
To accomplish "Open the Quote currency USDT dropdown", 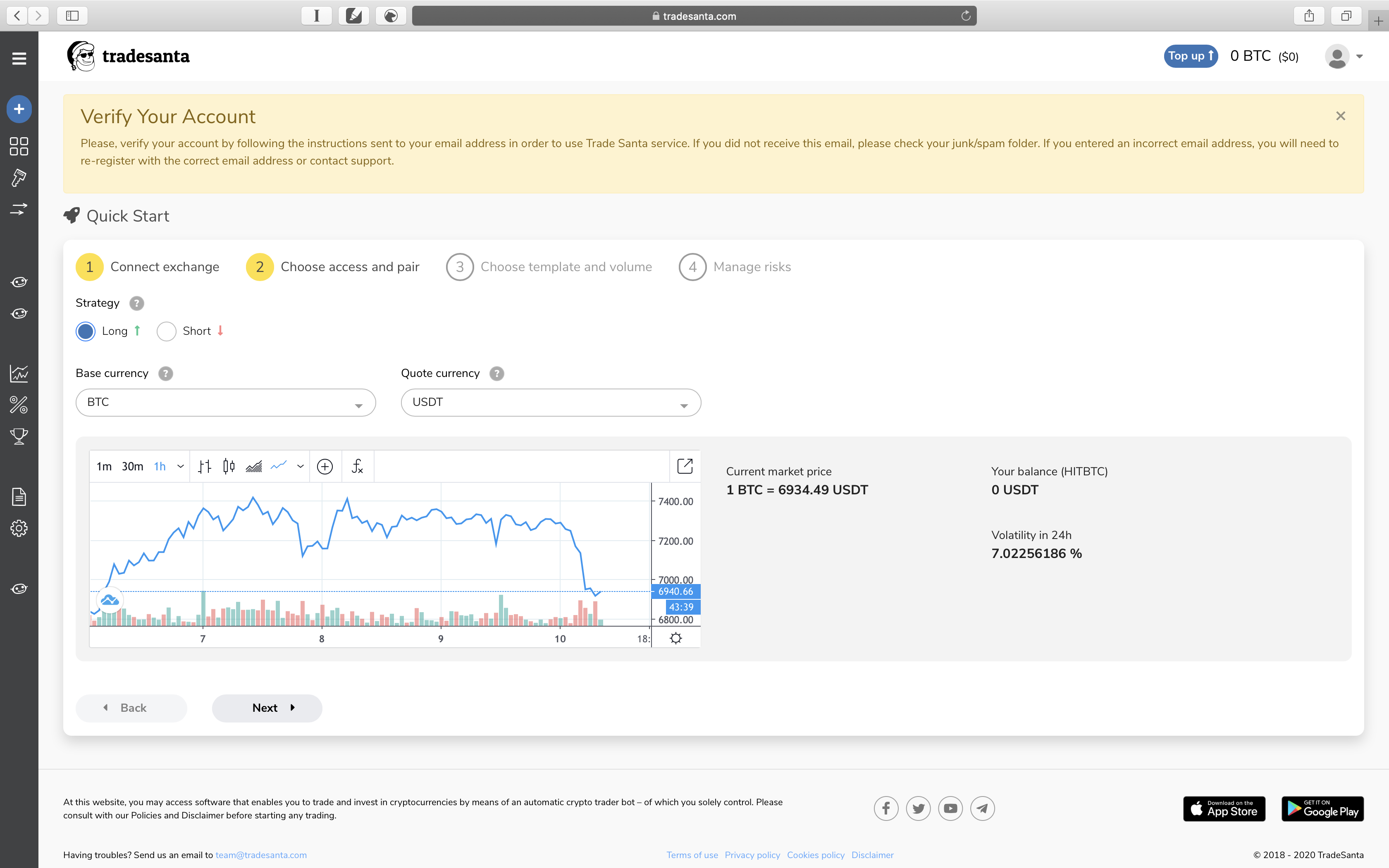I will tap(551, 403).
